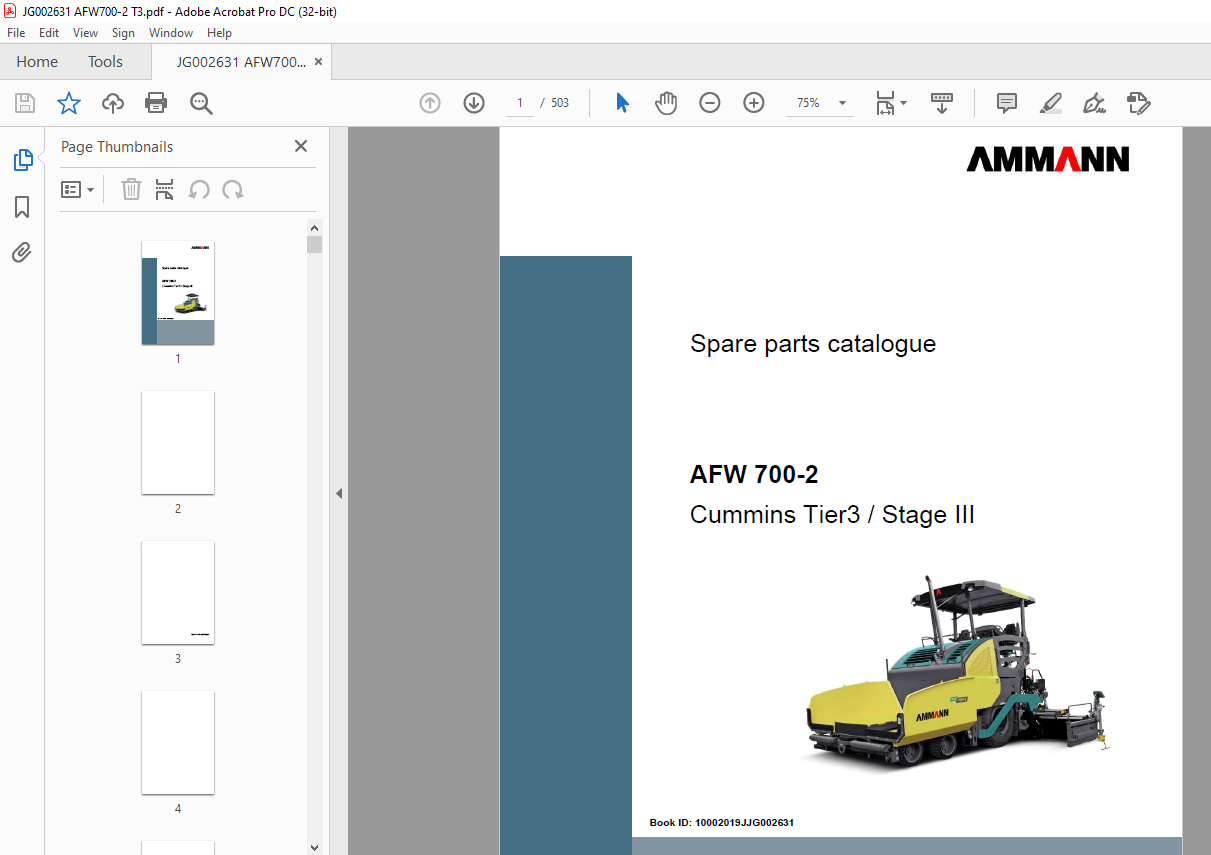Click the '503' total page count
The width and height of the screenshot is (1211, 855).
560,103
